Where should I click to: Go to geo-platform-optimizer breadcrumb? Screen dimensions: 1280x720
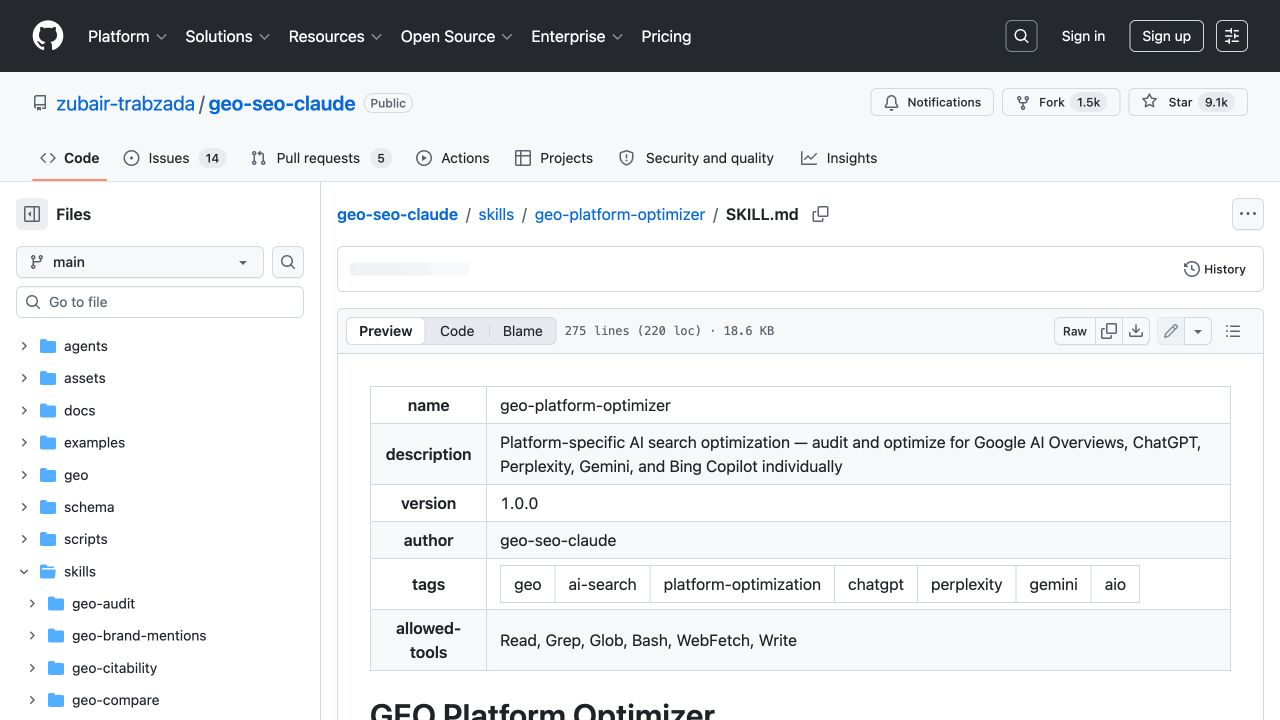[620, 214]
